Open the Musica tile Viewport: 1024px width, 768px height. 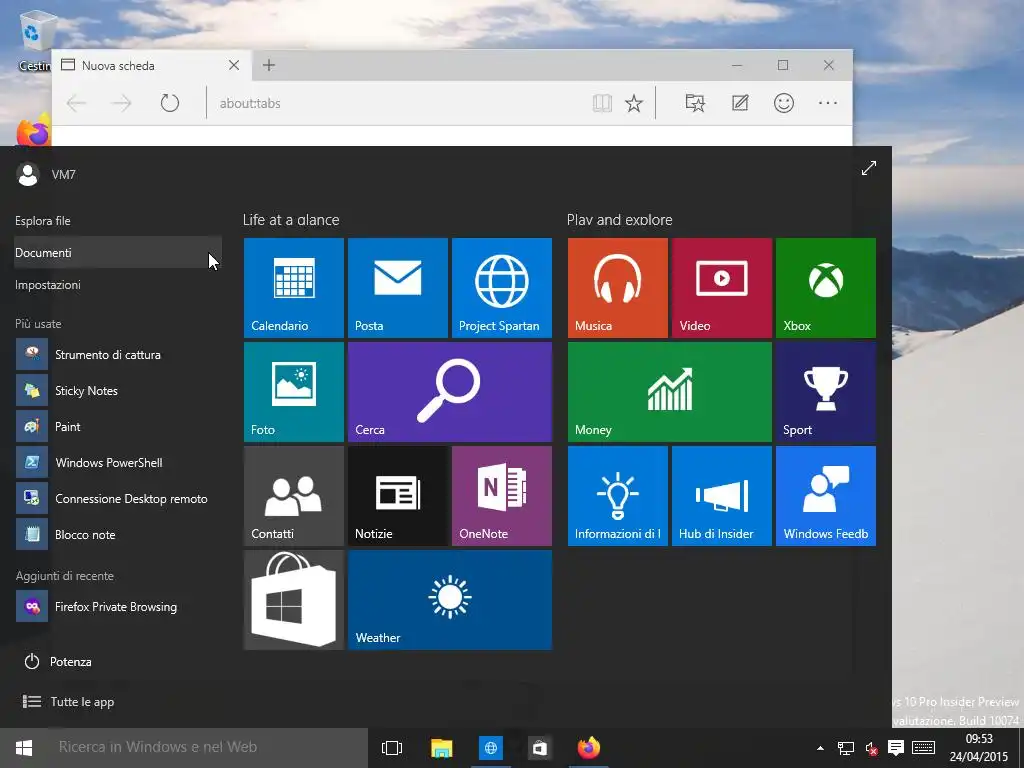618,288
